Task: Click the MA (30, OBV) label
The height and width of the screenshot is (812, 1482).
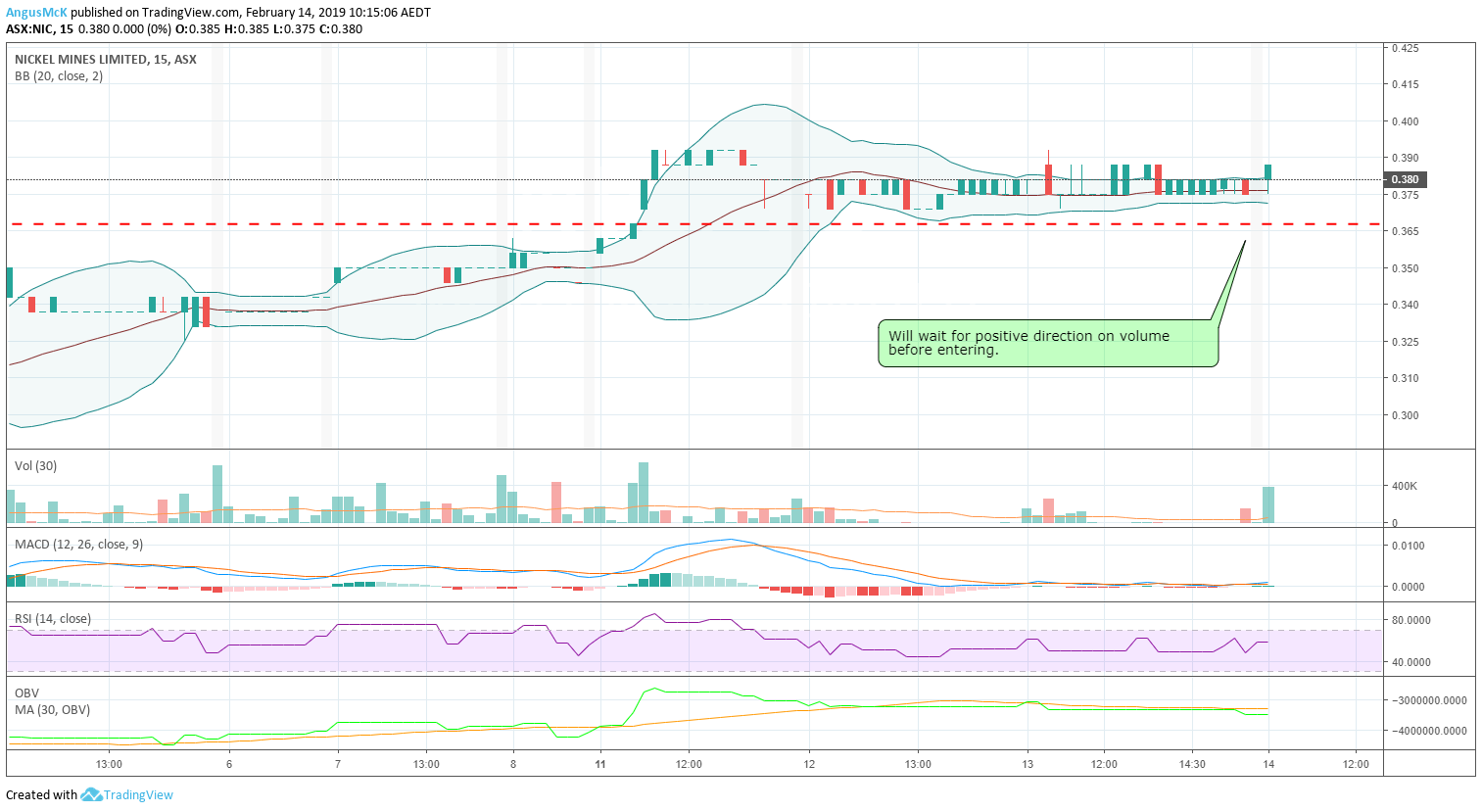Action: 52,710
